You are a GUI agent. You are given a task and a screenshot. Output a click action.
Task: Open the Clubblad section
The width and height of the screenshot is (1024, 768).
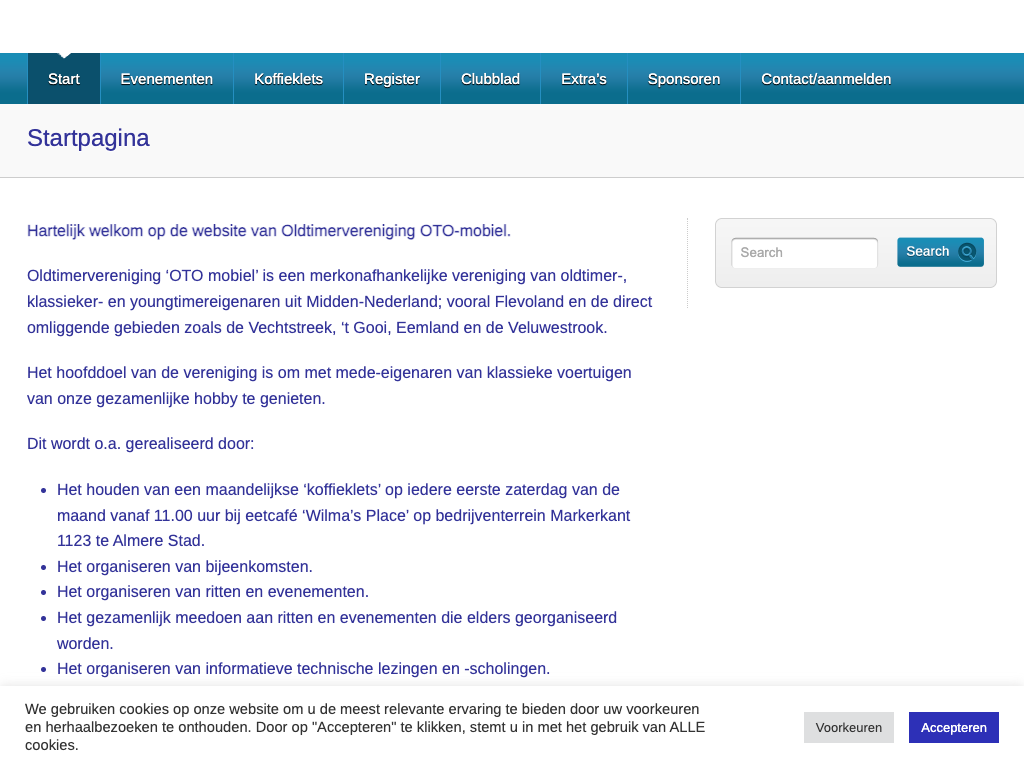pos(490,79)
